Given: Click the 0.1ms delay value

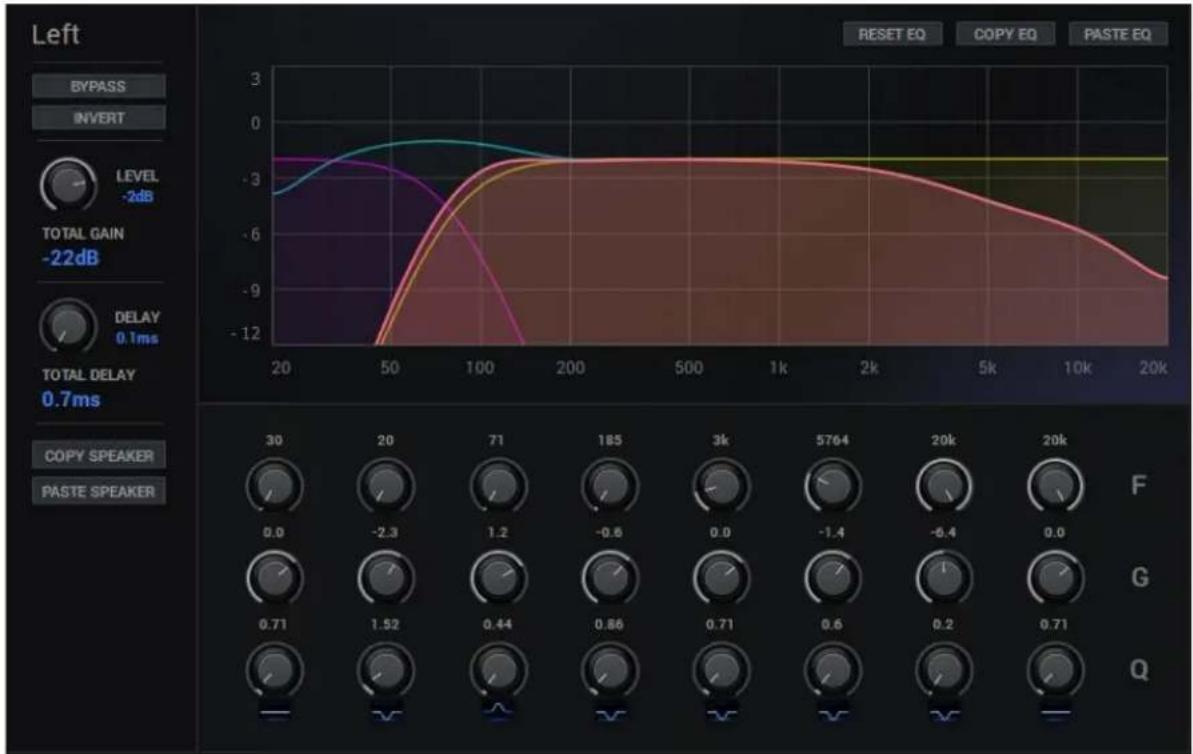Looking at the screenshot, I should (137, 339).
